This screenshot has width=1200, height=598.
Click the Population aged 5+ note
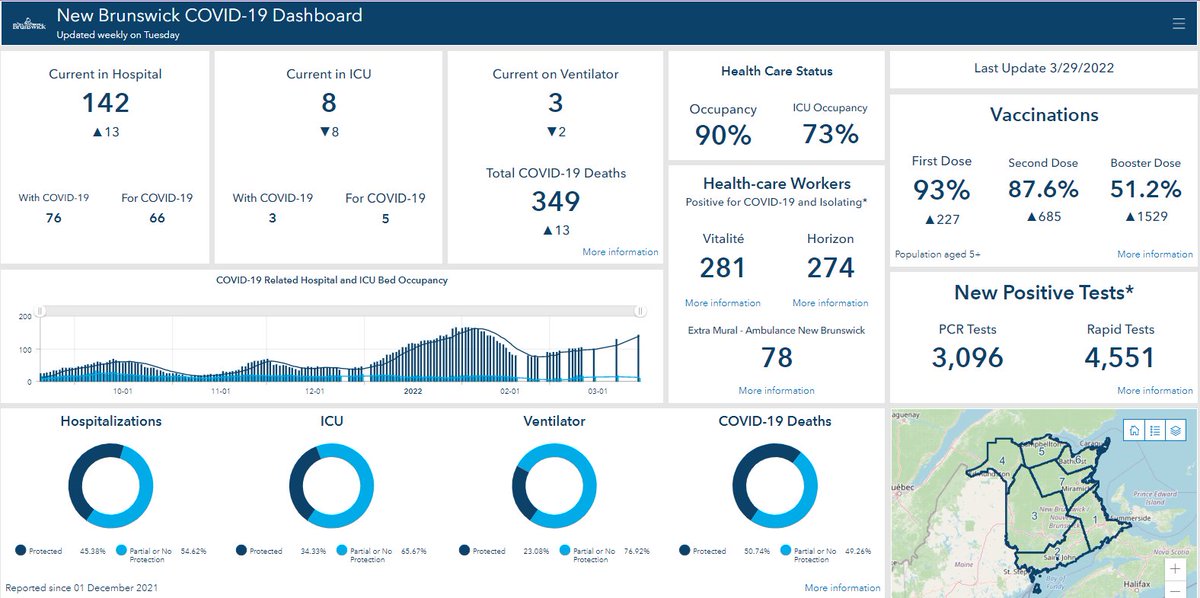point(938,255)
